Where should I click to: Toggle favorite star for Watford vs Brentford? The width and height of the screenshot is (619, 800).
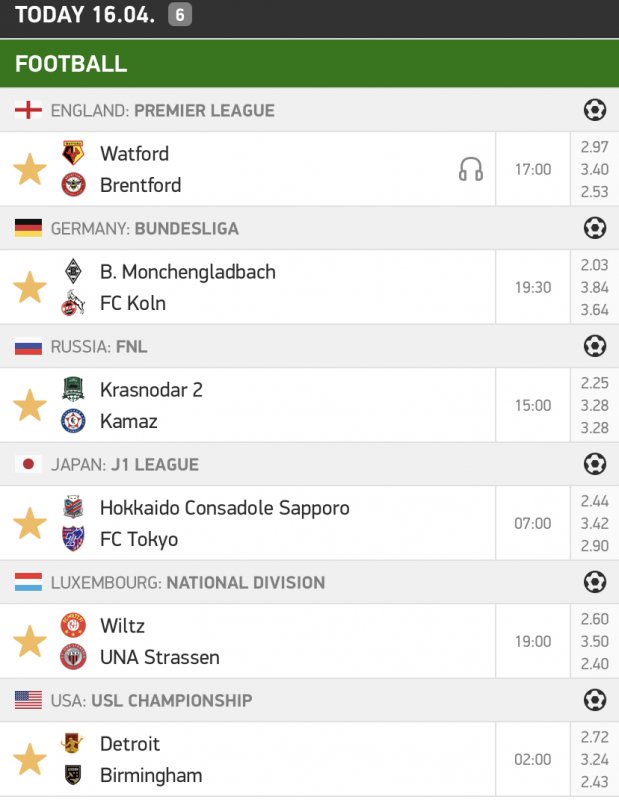point(30,169)
